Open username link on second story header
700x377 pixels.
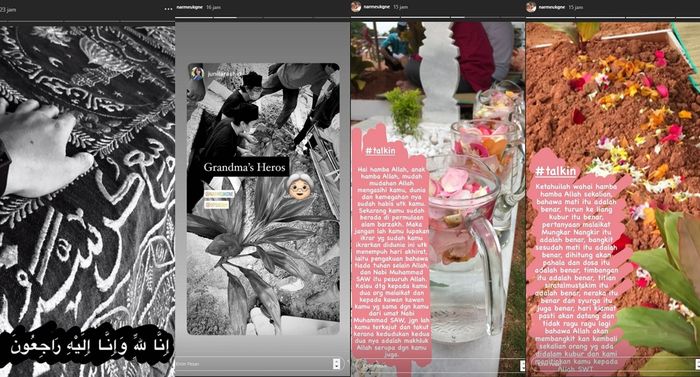[x=187, y=8]
